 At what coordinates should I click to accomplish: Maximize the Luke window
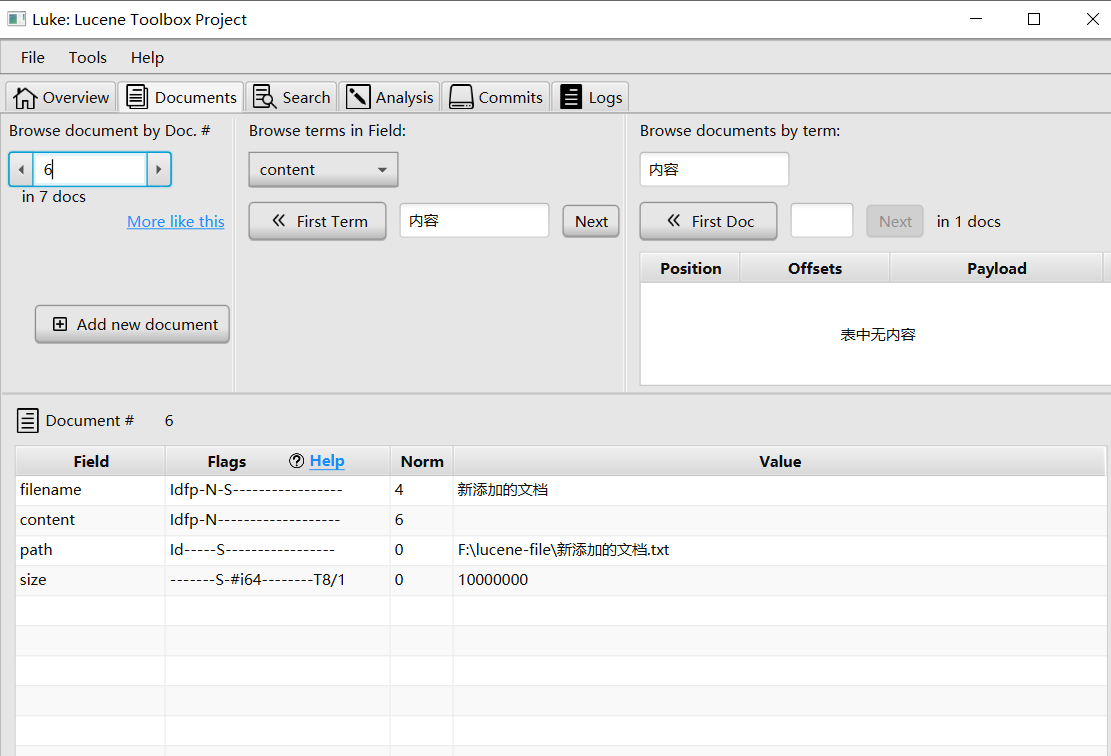click(1034, 19)
